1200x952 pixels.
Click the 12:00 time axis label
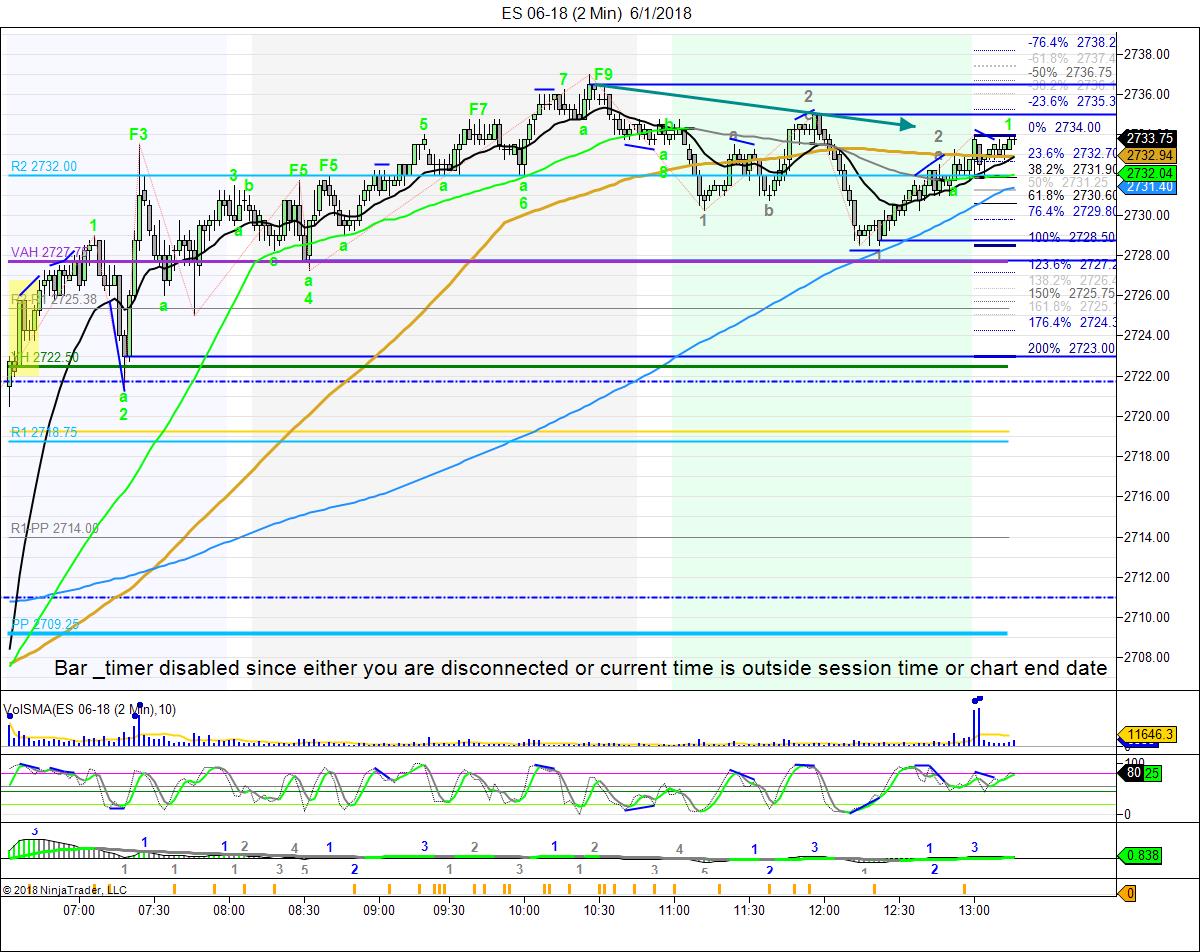point(824,910)
